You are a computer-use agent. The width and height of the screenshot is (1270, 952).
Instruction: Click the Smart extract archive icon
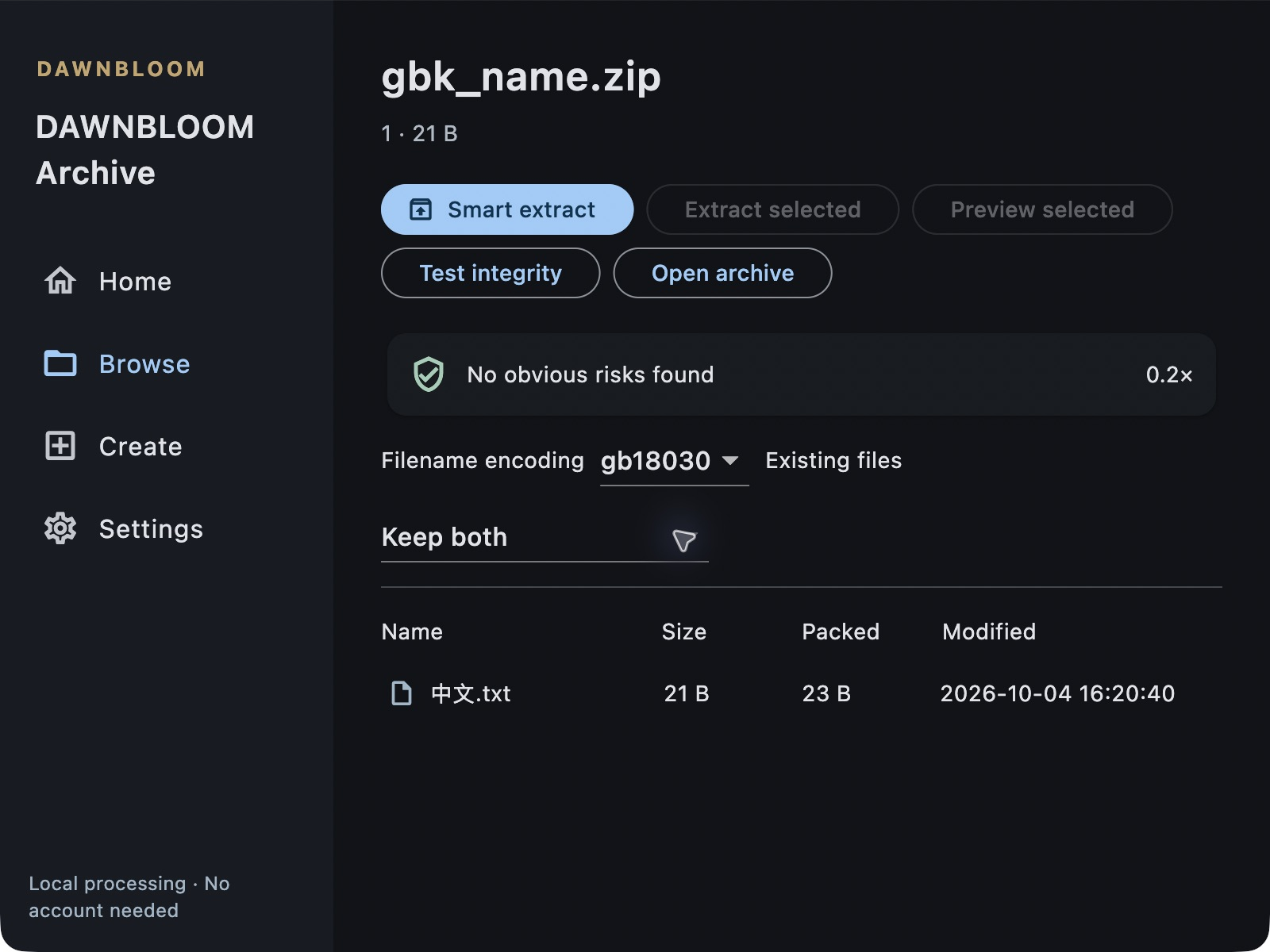click(x=421, y=209)
